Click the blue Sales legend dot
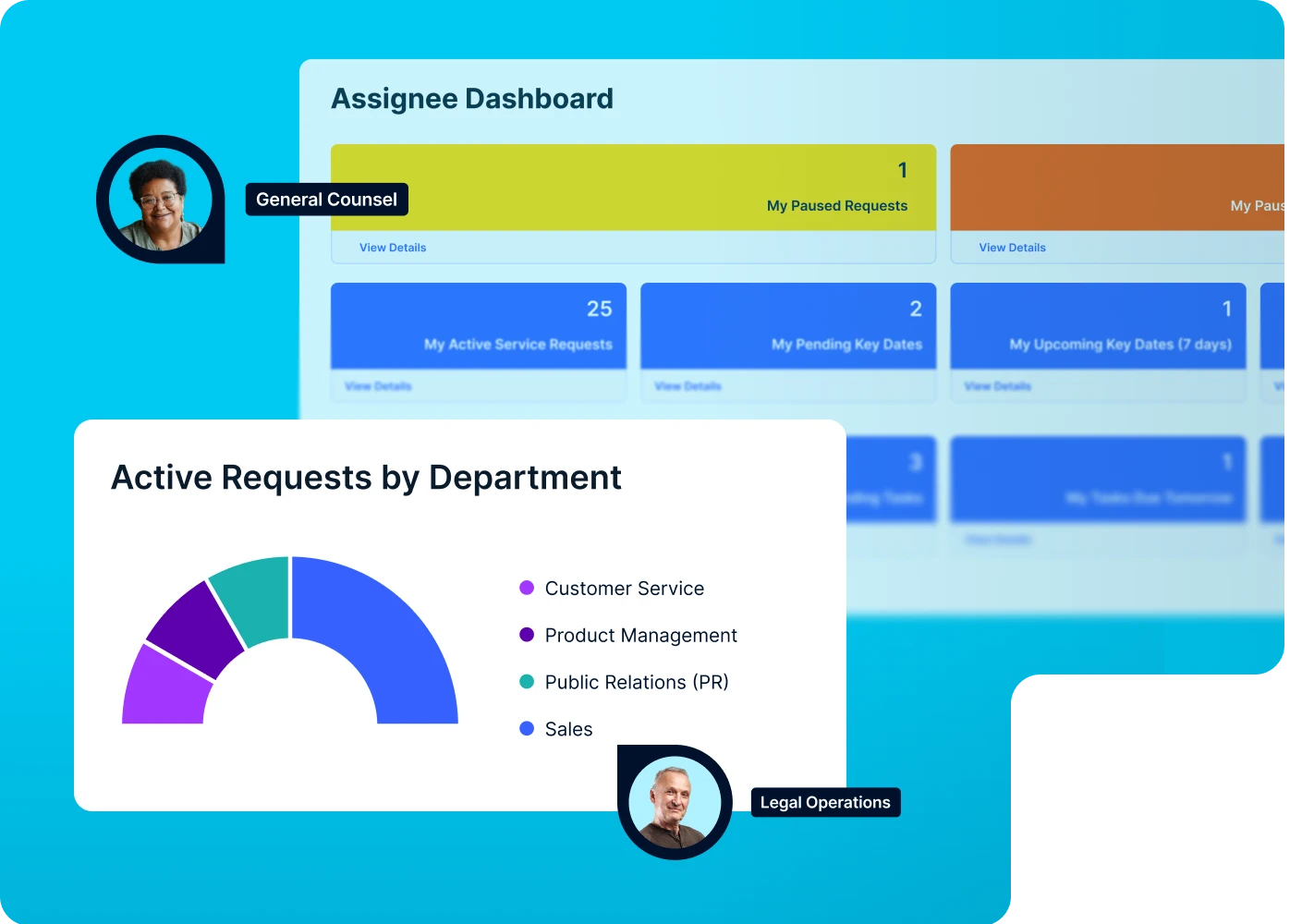The image size is (1290, 924). (x=527, y=729)
